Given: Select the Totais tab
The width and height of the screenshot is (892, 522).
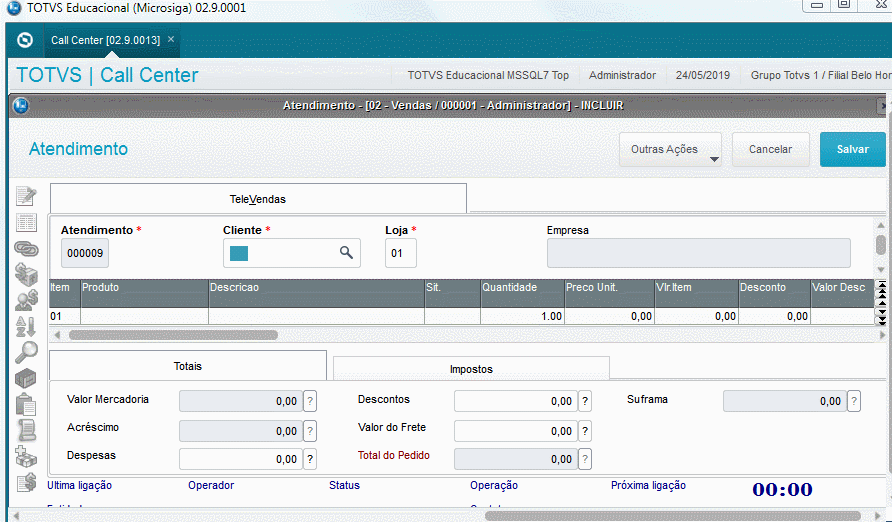Looking at the screenshot, I should tap(188, 366).
